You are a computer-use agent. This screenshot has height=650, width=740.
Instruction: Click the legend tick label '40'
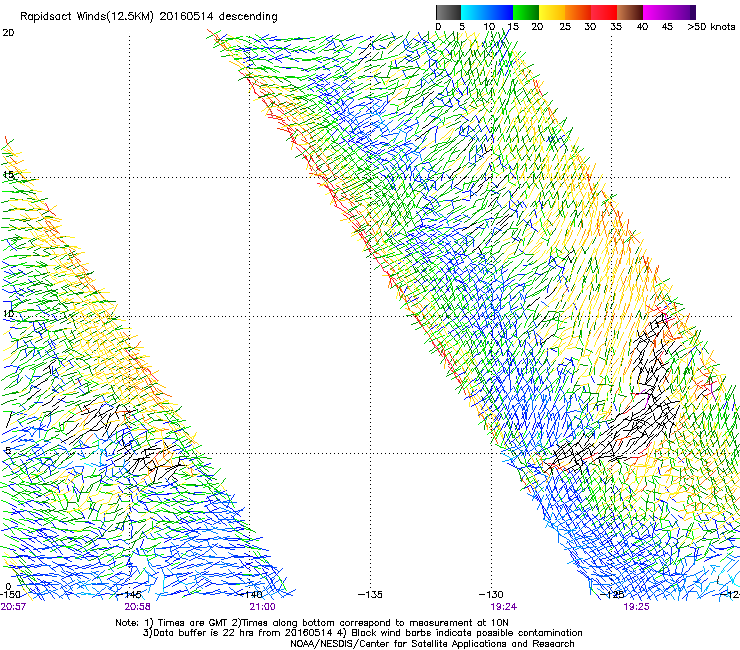[642, 27]
